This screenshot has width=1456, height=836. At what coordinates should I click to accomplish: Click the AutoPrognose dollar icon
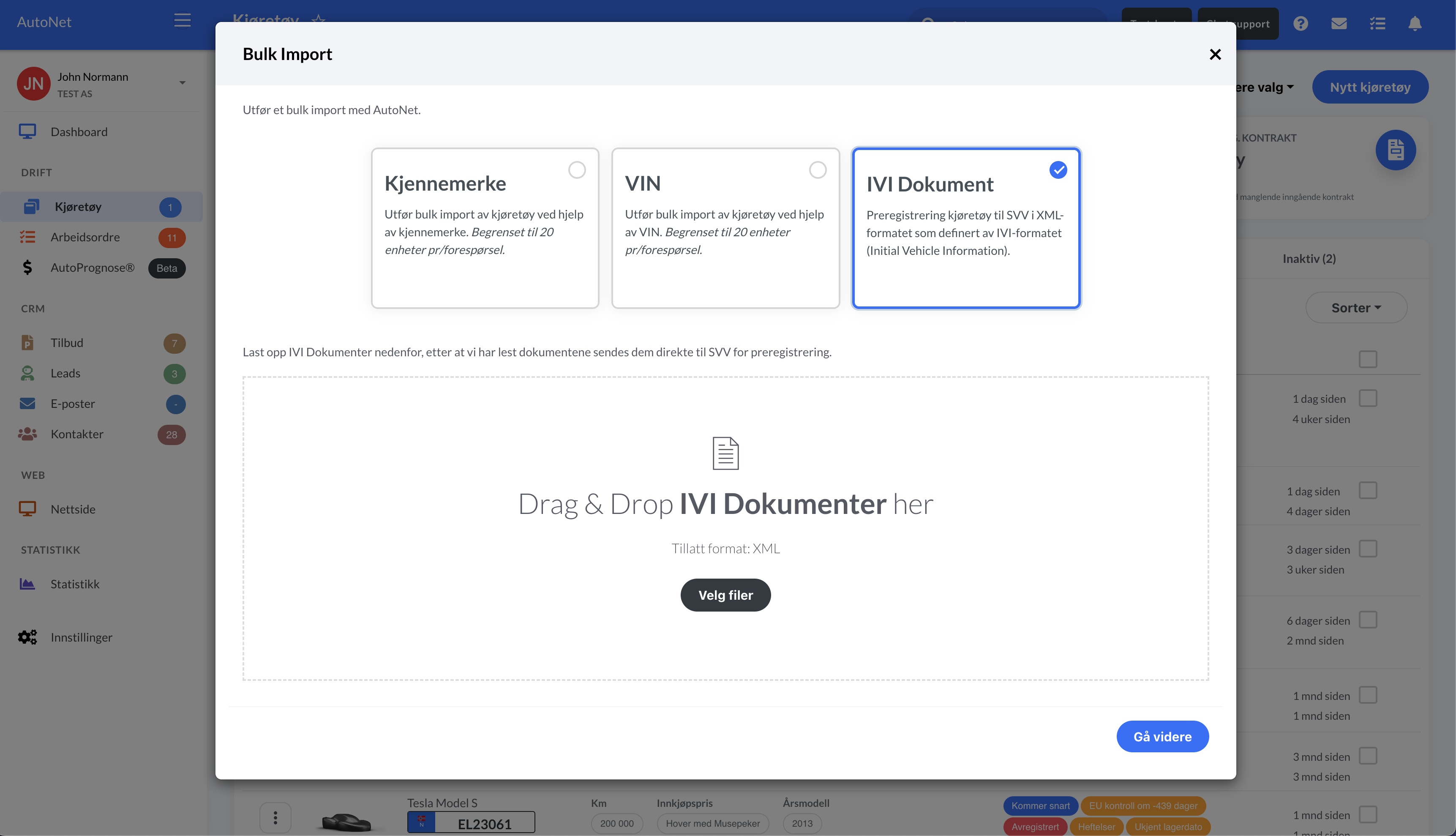27,268
